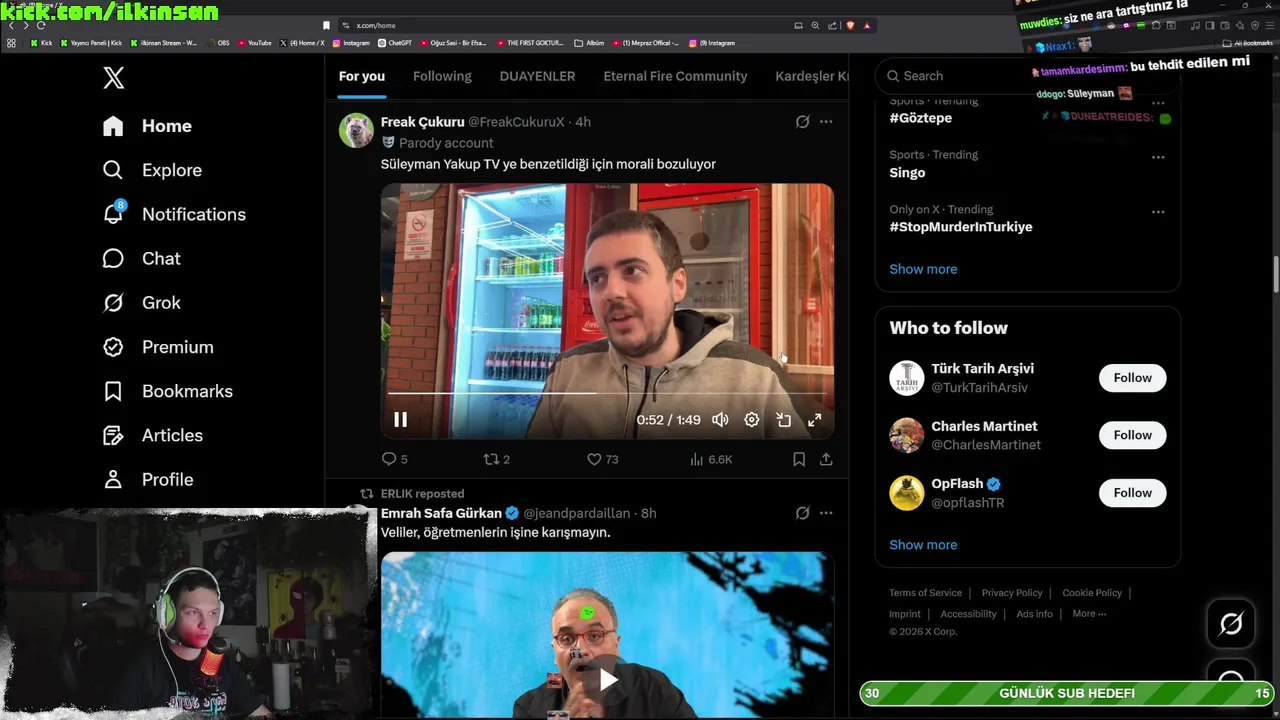Seek on the video progress bar
The height and width of the screenshot is (720, 1280).
607,393
